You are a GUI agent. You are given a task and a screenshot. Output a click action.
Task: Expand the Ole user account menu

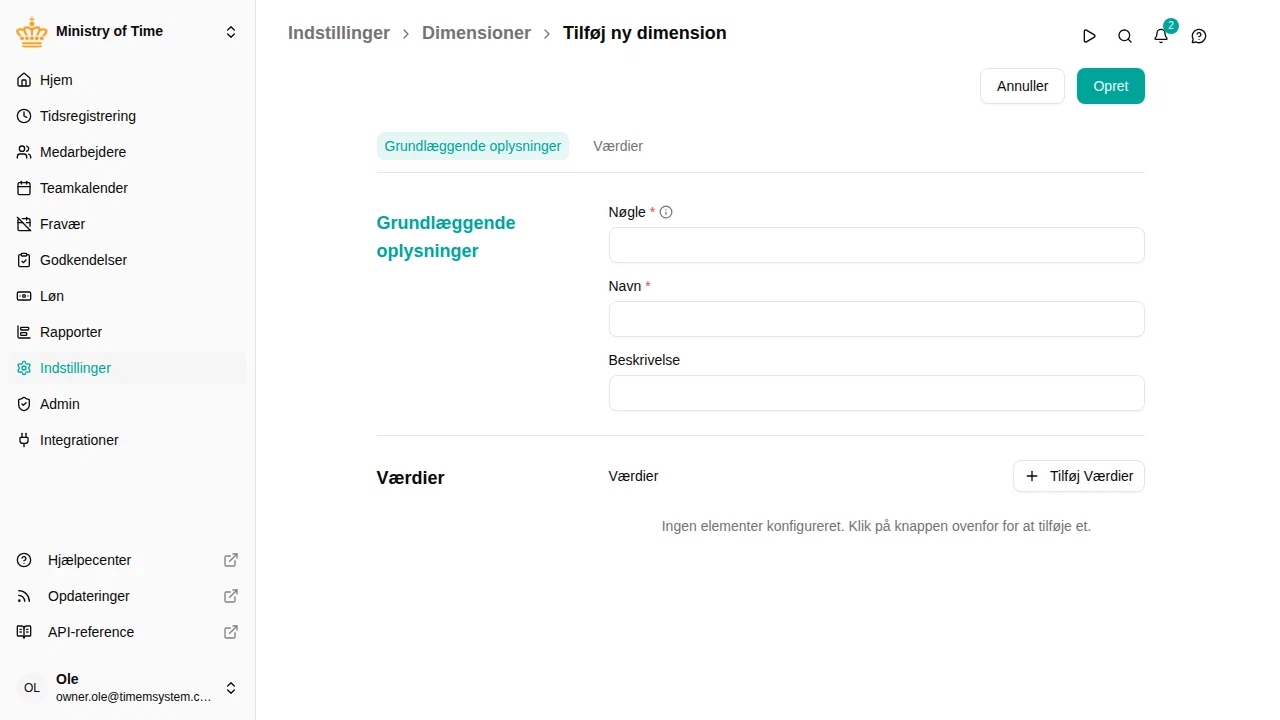pos(127,688)
